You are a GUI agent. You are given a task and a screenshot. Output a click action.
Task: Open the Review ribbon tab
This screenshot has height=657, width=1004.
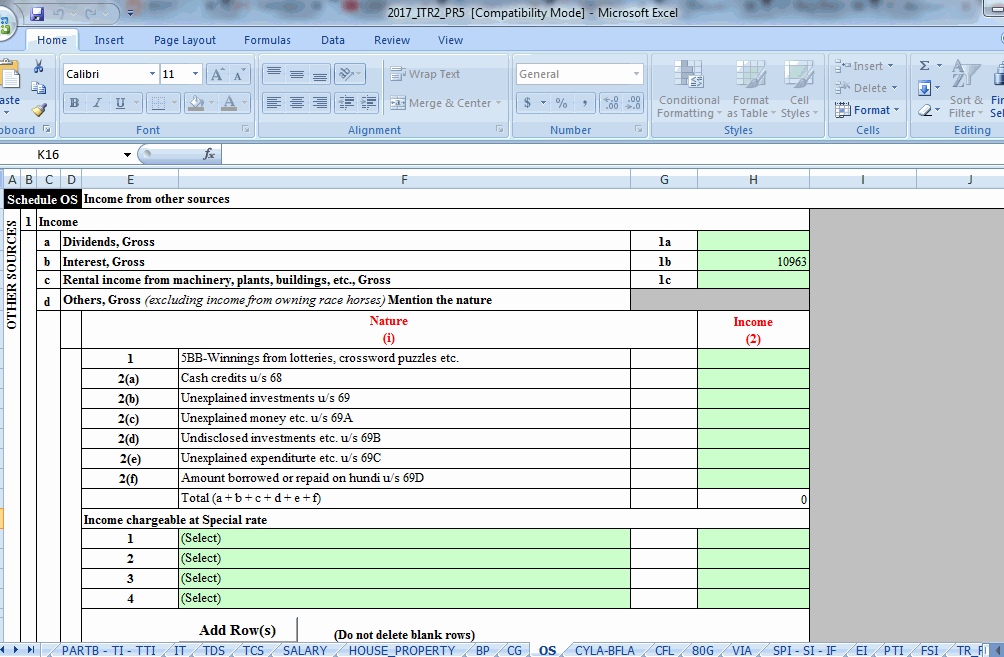[391, 40]
